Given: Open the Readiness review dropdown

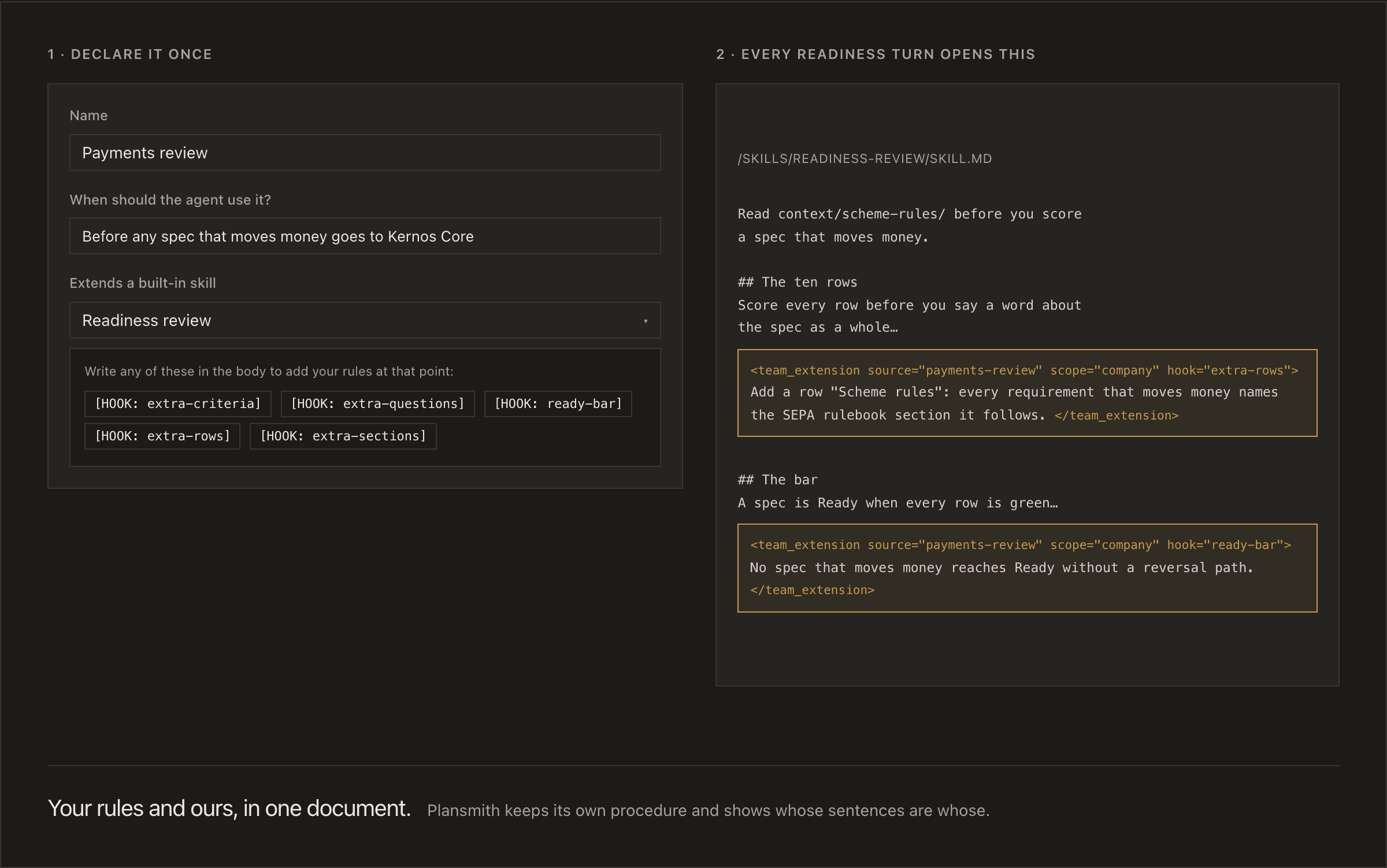Looking at the screenshot, I should tap(365, 320).
